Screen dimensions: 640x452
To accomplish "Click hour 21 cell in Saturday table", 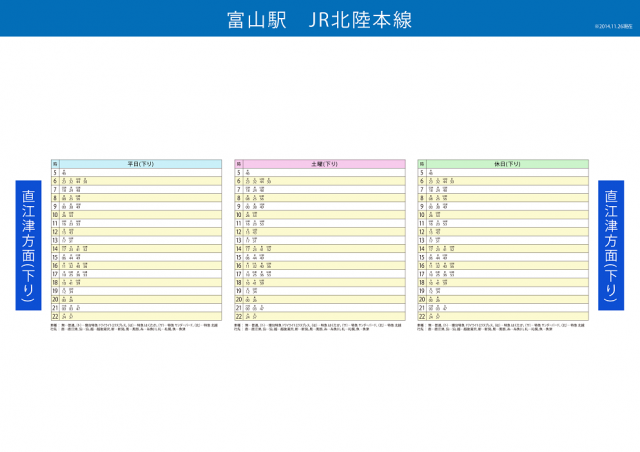I will click(x=239, y=308).
